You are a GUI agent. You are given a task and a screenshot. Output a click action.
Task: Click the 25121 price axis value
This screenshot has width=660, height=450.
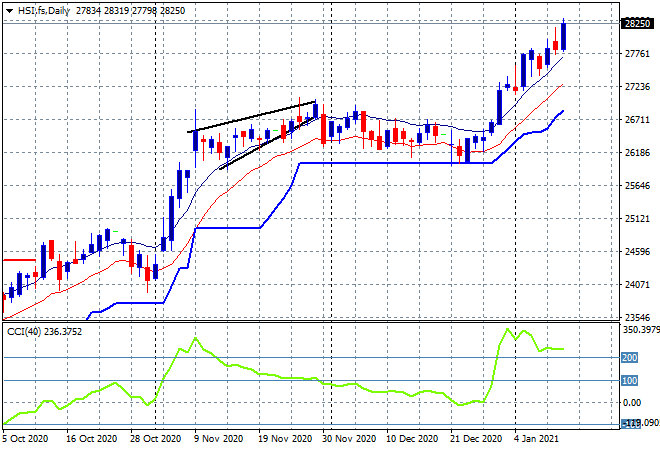[x=637, y=219]
